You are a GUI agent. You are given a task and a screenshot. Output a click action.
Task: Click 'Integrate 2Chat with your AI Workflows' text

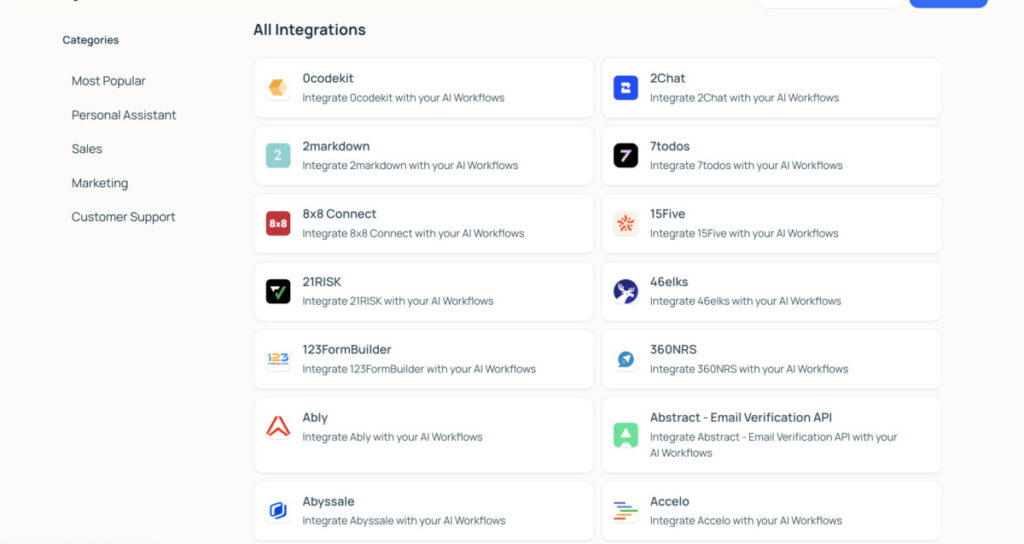point(744,98)
